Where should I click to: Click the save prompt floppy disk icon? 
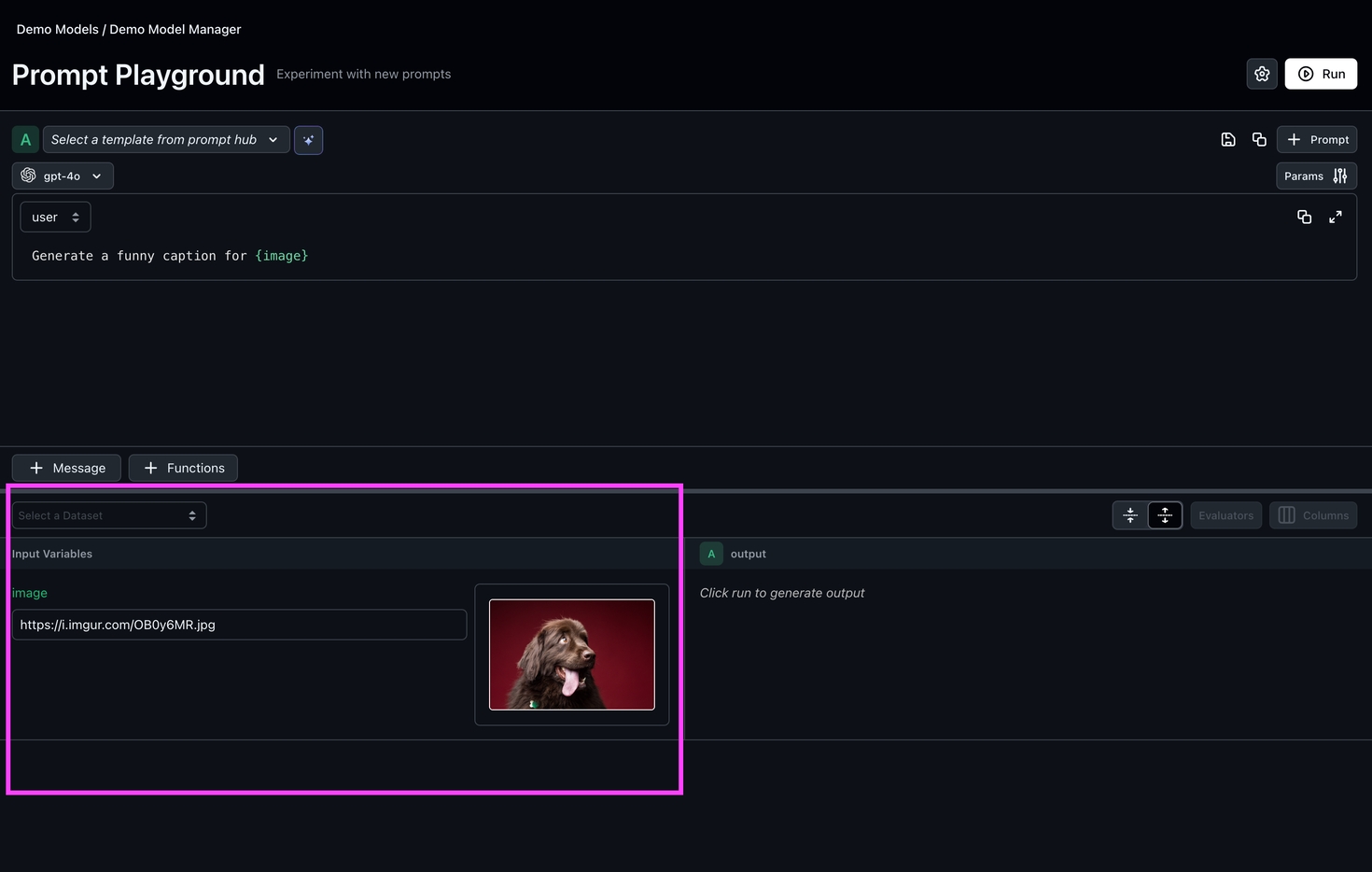tap(1228, 139)
